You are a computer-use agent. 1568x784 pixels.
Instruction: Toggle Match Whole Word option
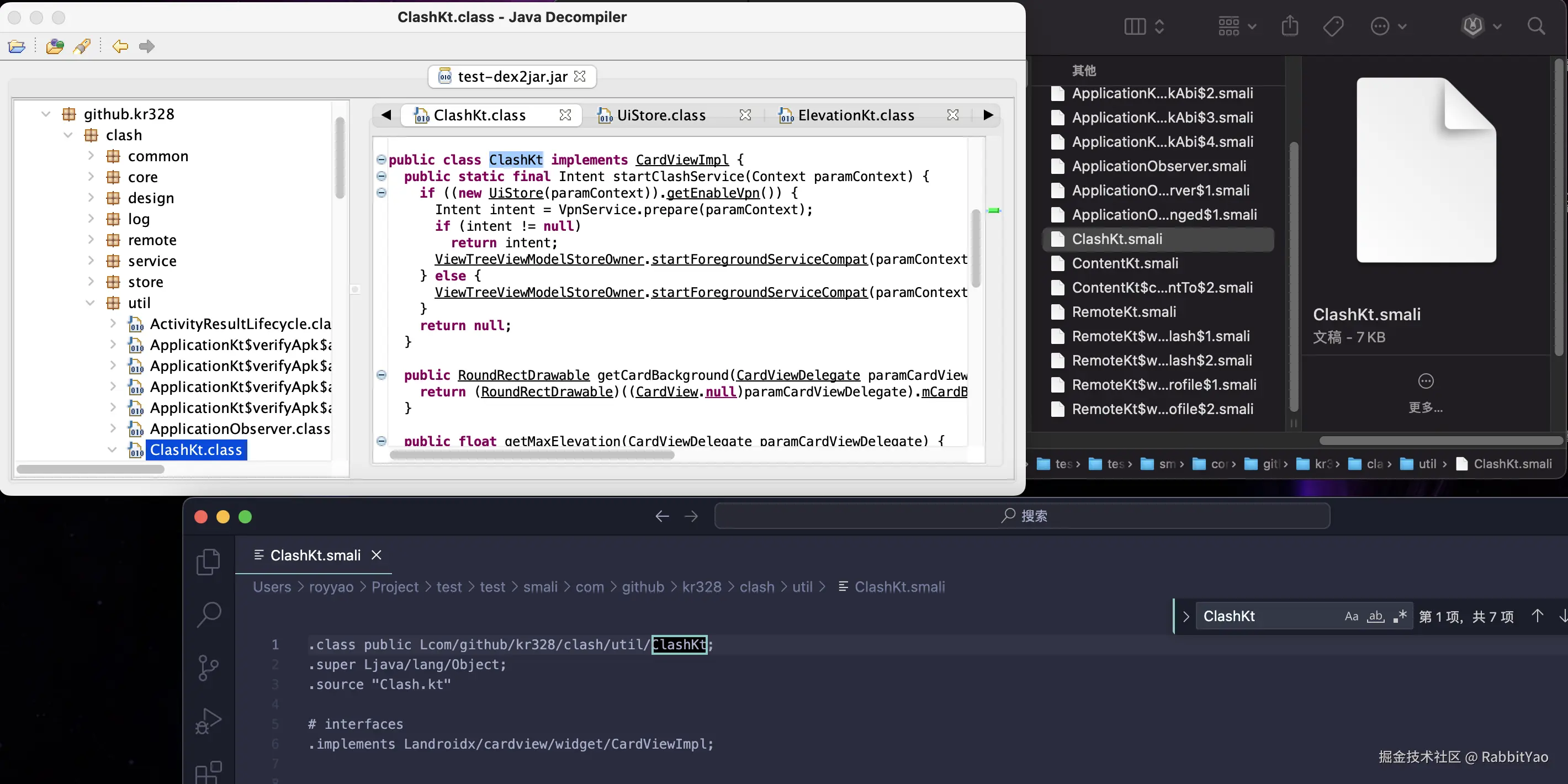click(1376, 616)
